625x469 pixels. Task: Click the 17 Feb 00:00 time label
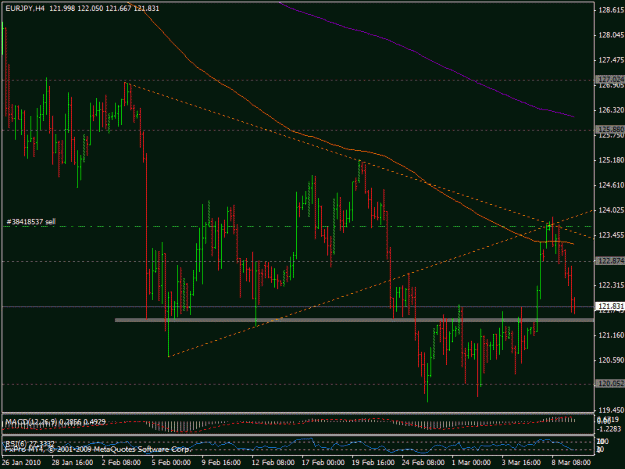point(323,462)
